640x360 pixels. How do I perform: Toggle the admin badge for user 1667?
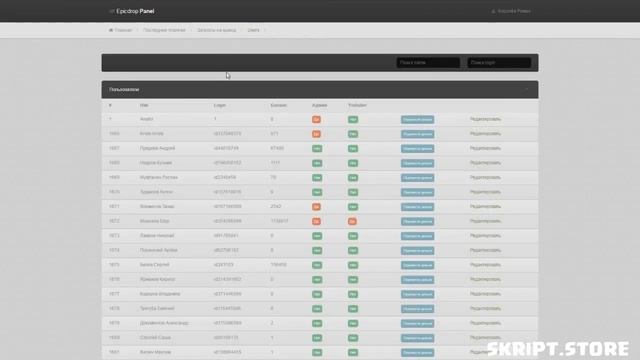pos(317,149)
